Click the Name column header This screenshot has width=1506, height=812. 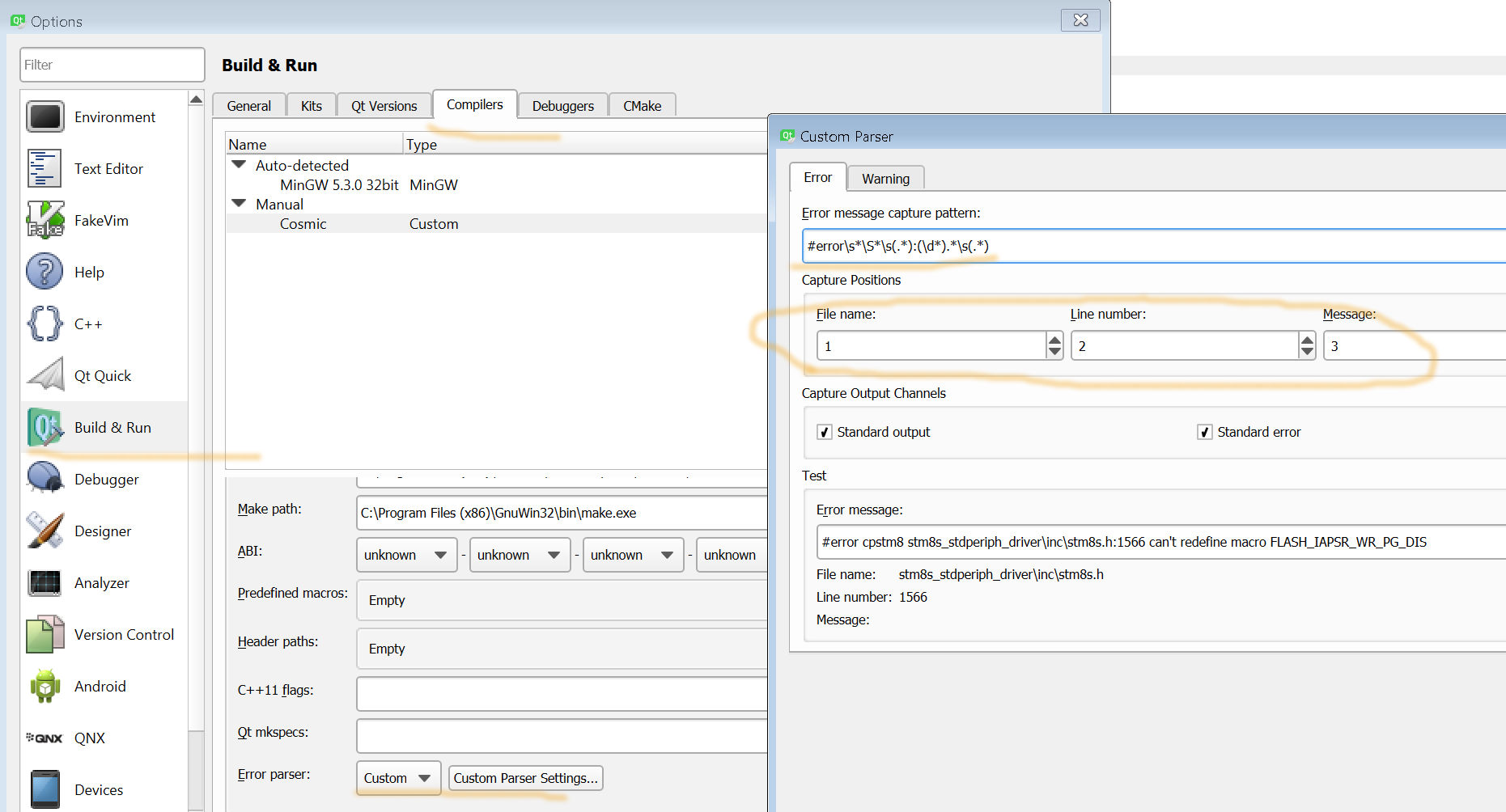[314, 144]
